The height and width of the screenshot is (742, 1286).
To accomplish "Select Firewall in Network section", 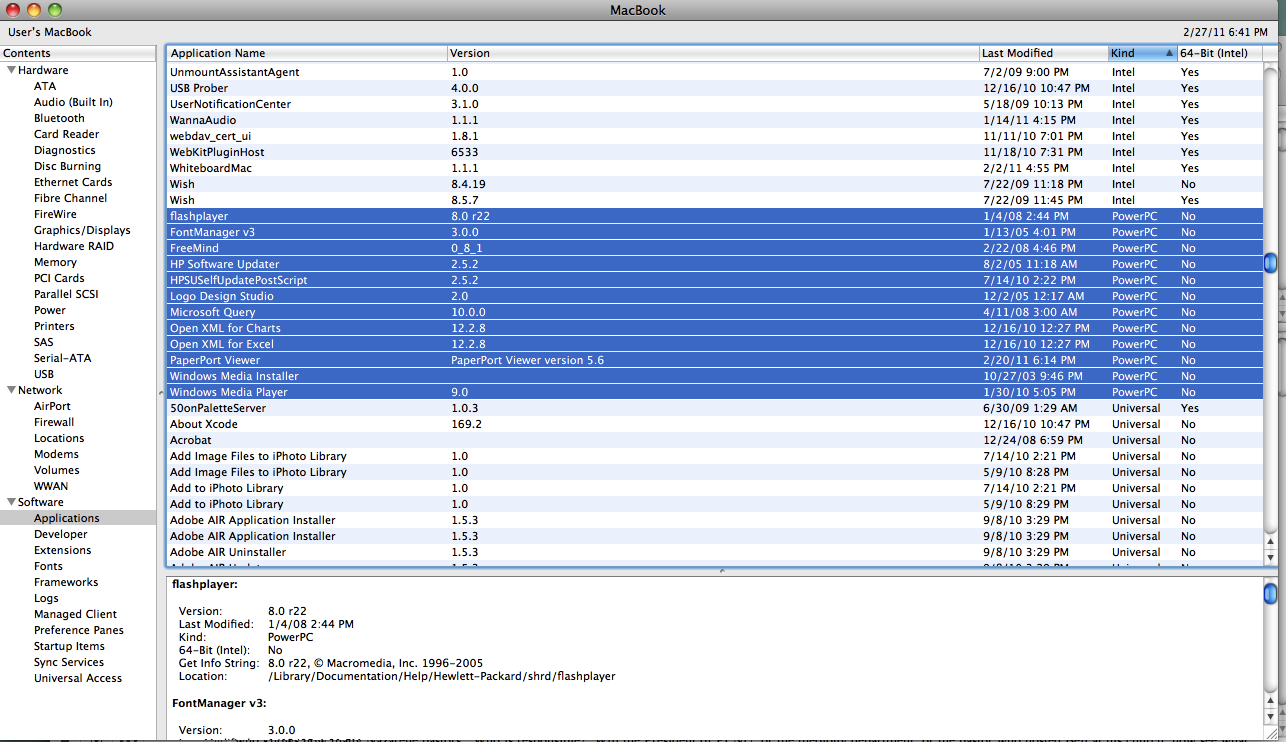I will pyautogui.click(x=54, y=422).
